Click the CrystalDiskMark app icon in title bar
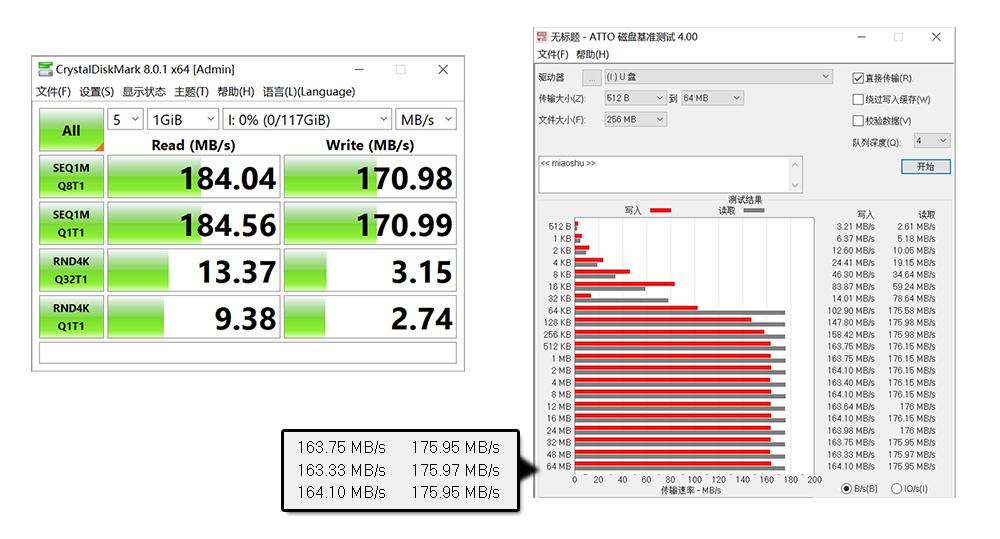Viewport: 1000px width, 539px height. point(45,69)
